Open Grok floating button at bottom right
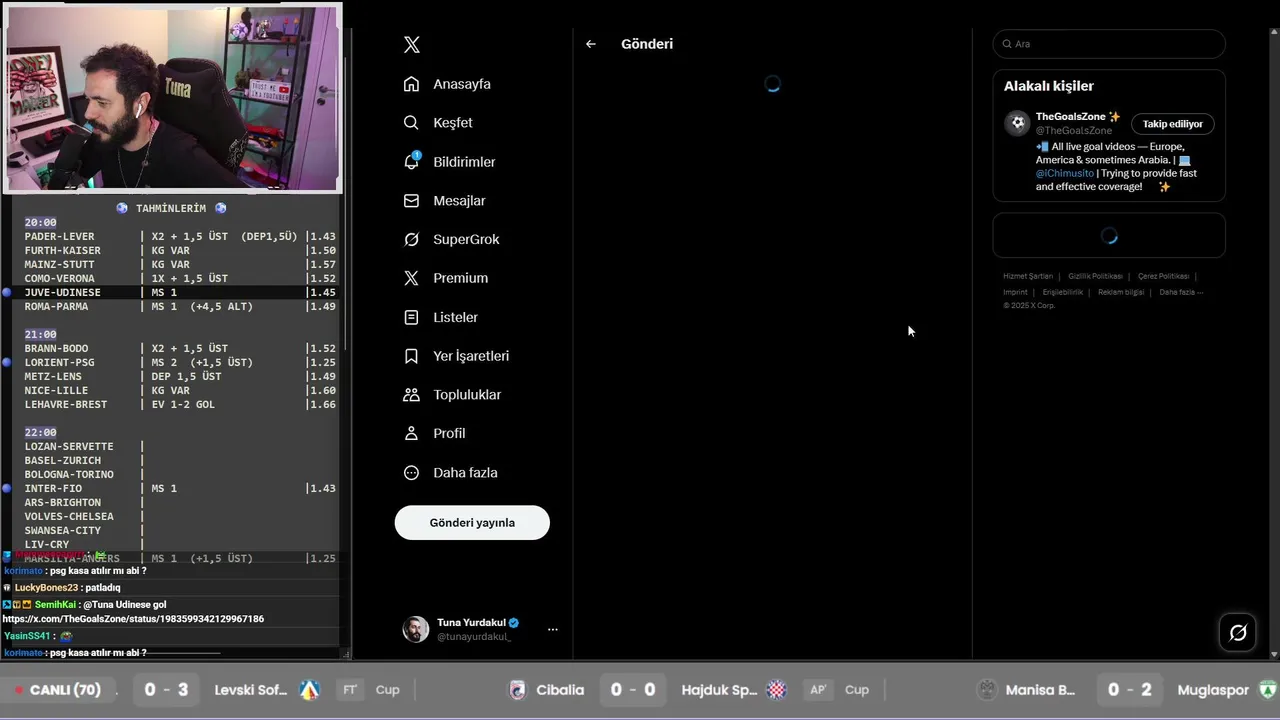 coord(1238,632)
